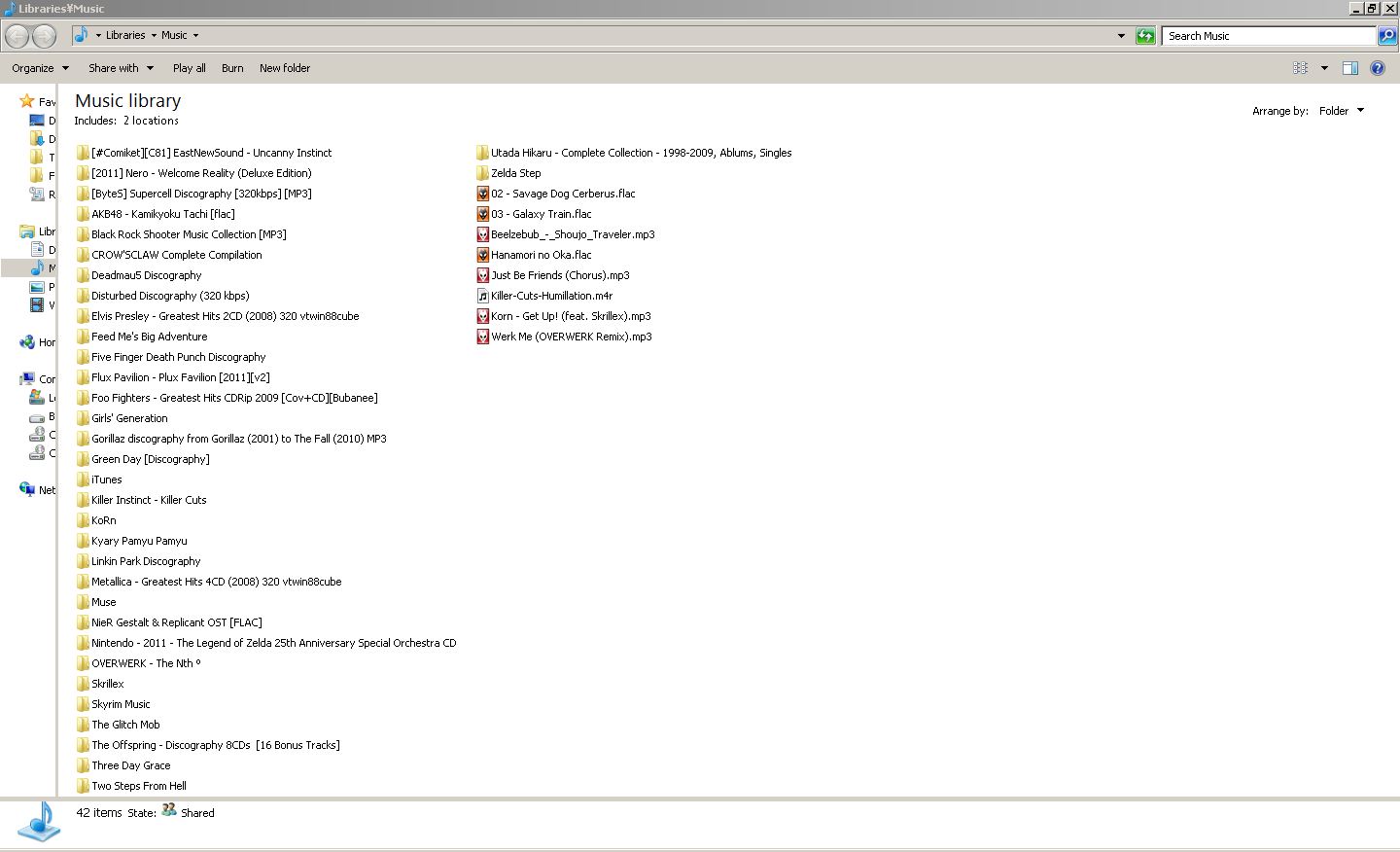Select "Girls' Generation" folder
Image resolution: width=1400 pixels, height=852 pixels.
122,418
